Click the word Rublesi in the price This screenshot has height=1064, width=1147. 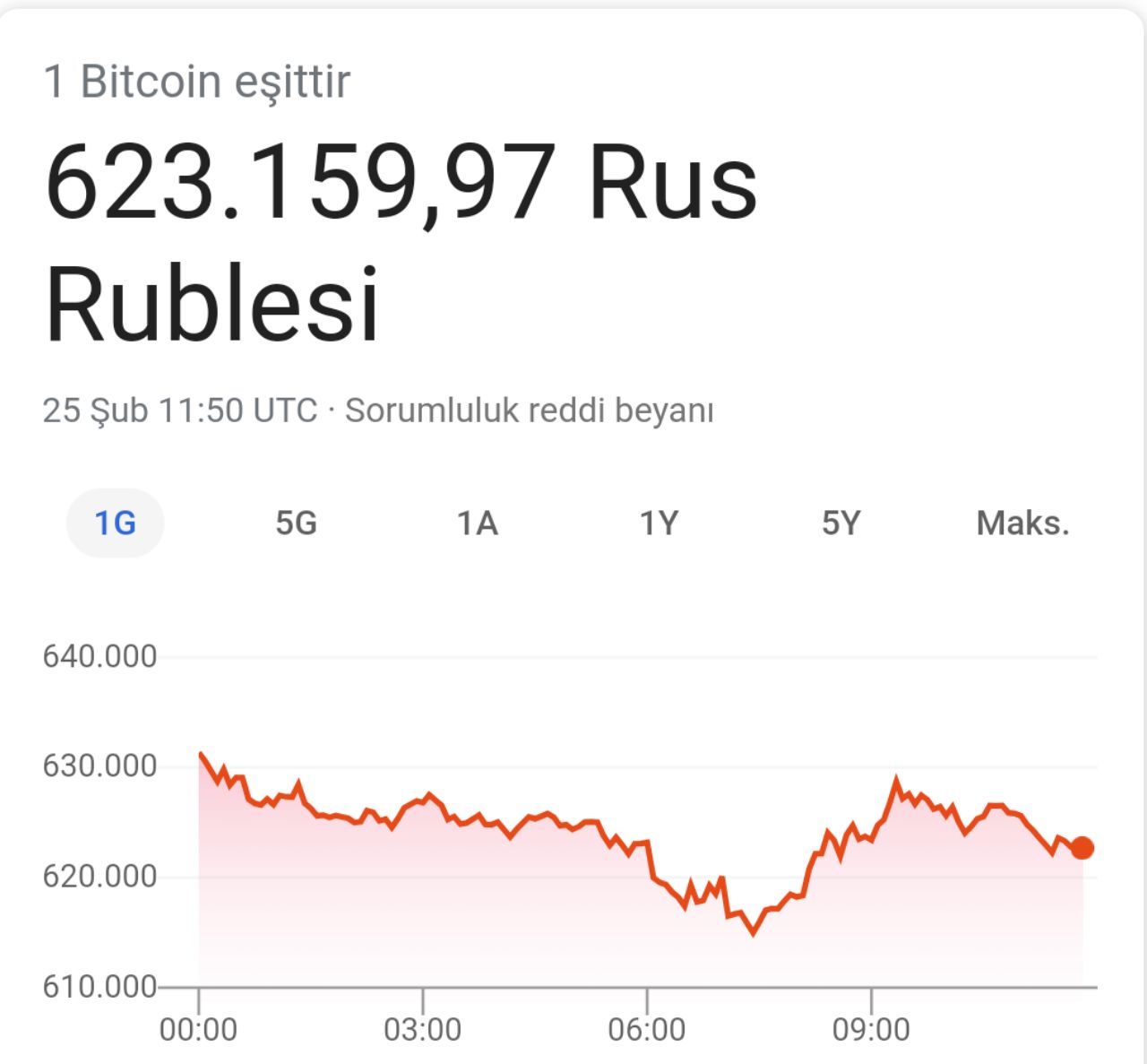pyautogui.click(x=212, y=305)
